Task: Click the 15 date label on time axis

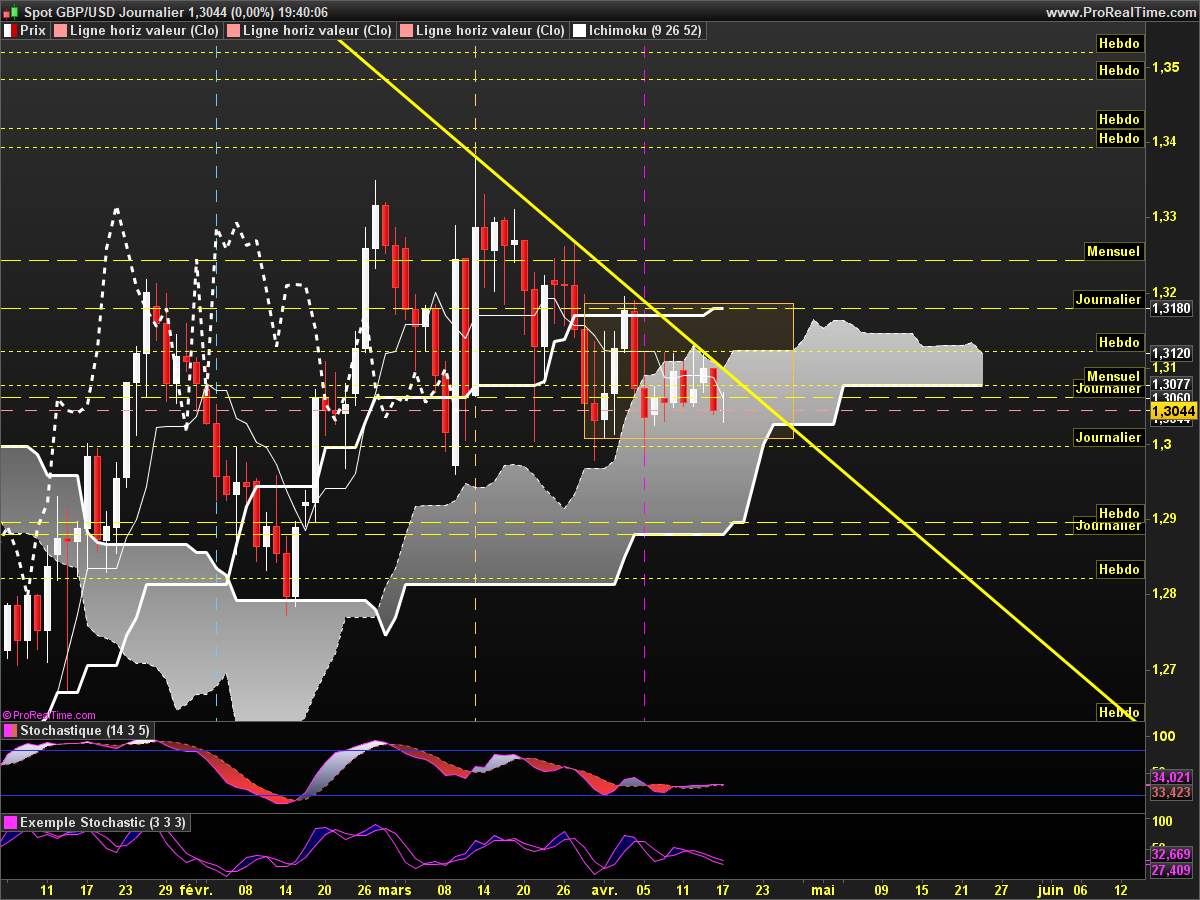Action: 921,889
